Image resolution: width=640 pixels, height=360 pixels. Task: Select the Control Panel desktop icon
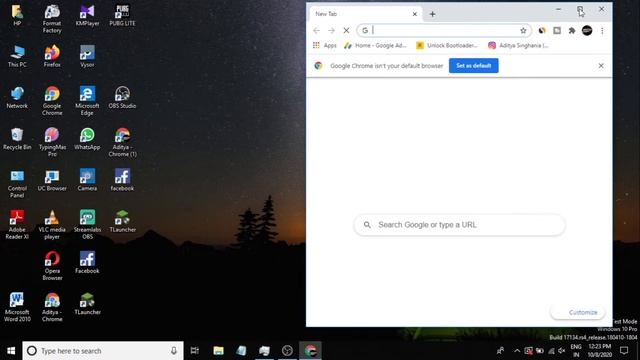tap(17, 184)
